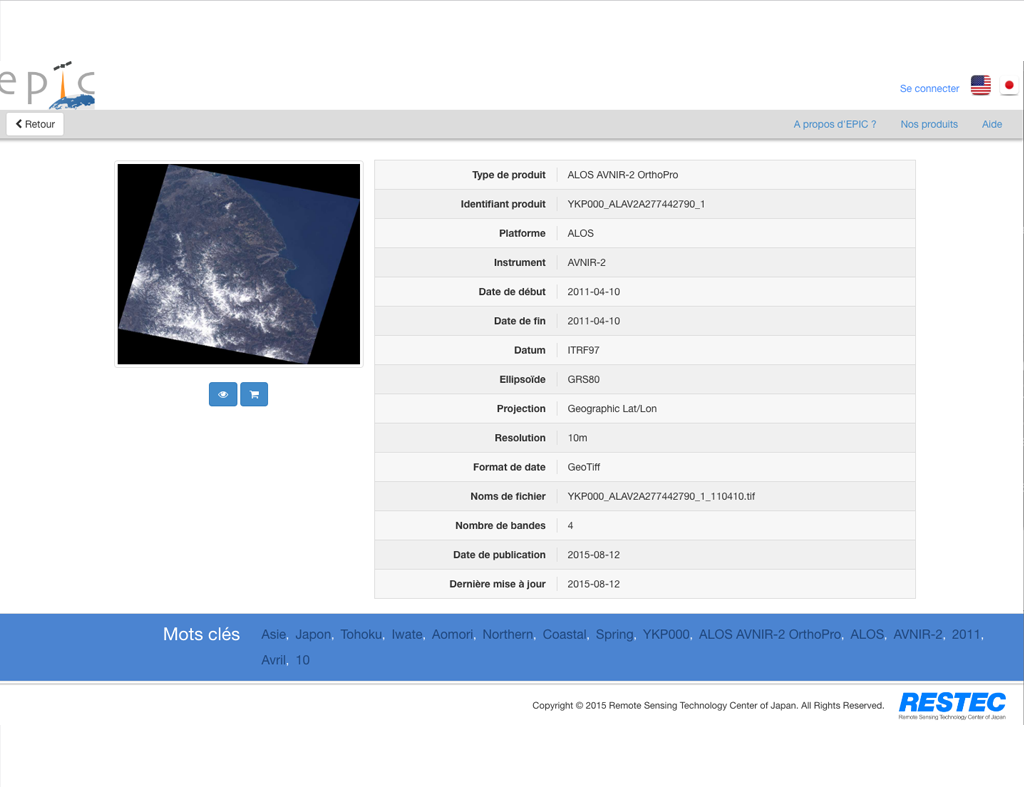1024x787 pixels.
Task: Select the Aomori keyword
Action: tap(452, 634)
